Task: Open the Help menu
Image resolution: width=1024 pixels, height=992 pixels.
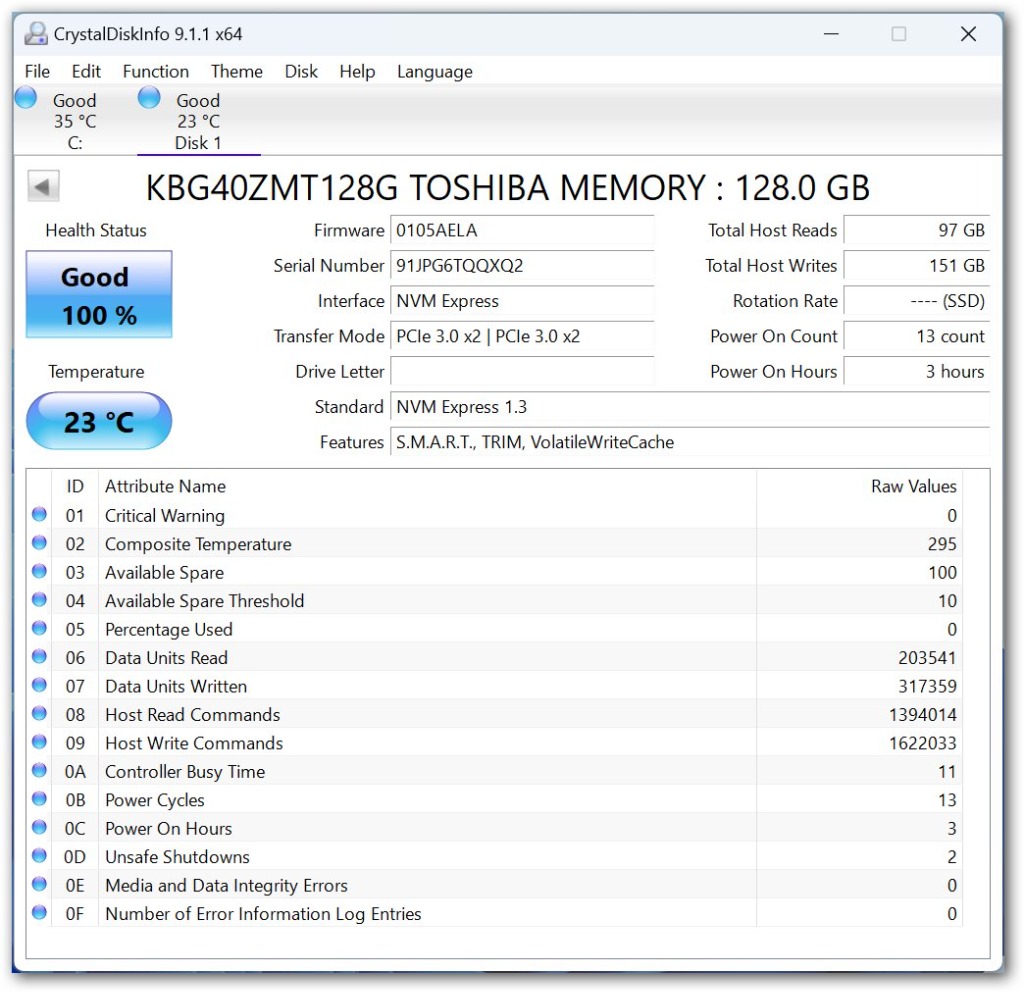Action: pos(357,71)
